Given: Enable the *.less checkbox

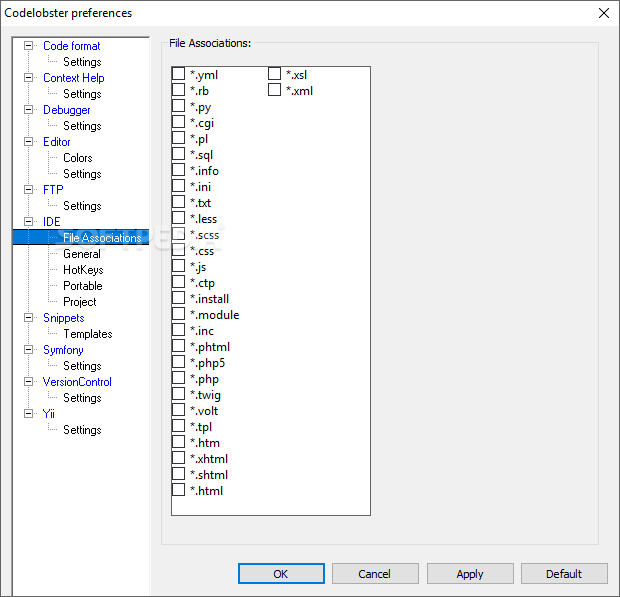Looking at the screenshot, I should (178, 218).
